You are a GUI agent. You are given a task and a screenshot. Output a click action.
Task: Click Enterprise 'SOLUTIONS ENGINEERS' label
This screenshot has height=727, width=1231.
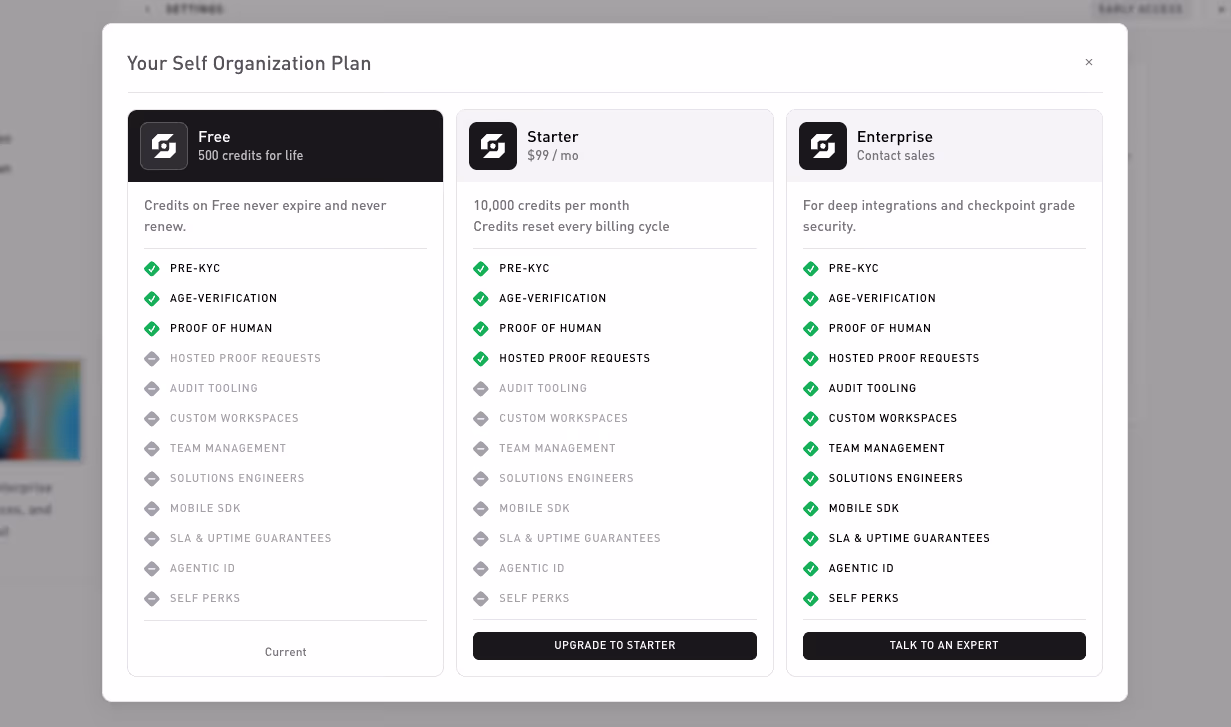(x=896, y=478)
